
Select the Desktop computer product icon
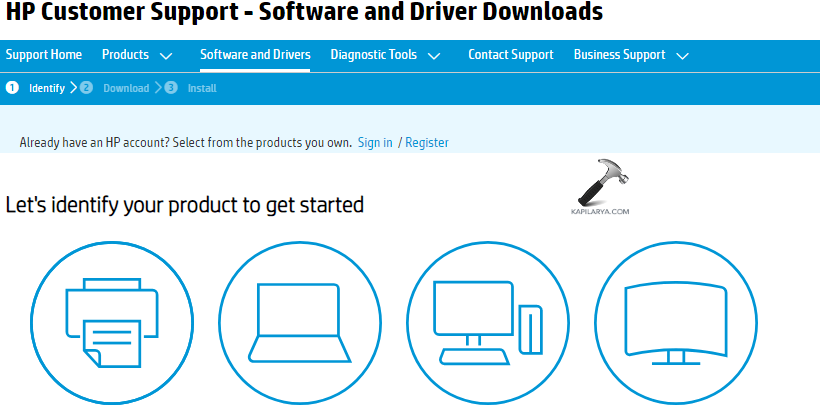pos(488,323)
